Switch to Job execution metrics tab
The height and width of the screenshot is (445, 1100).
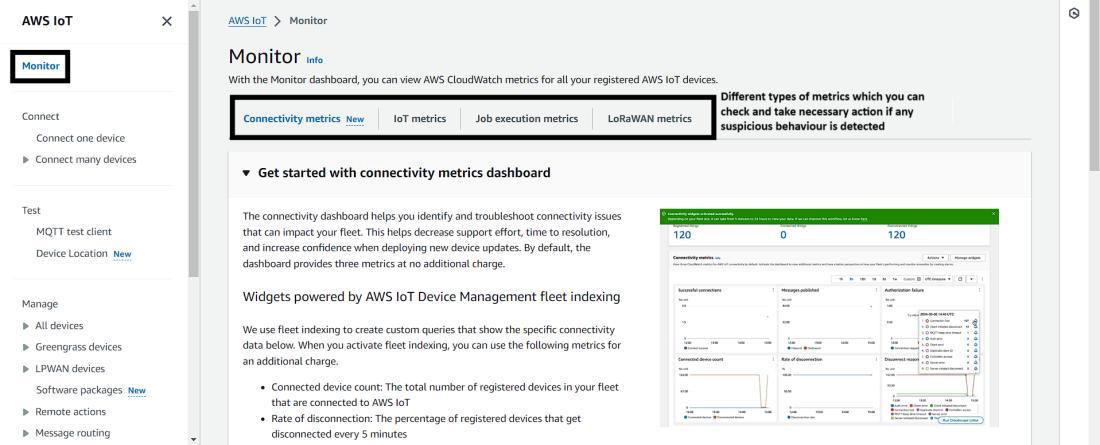527,119
